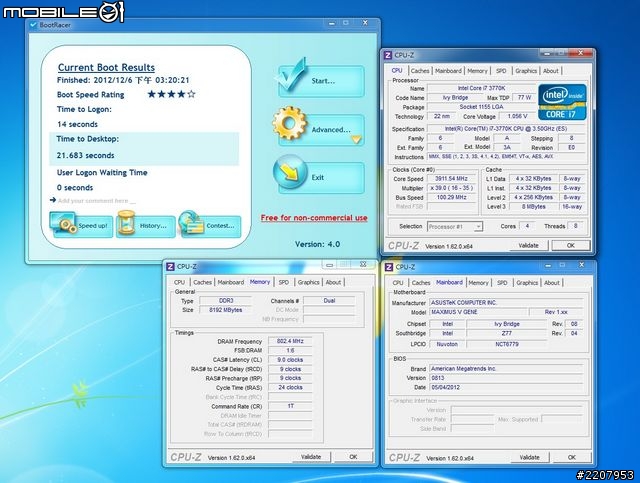Switch to Memory tab in CPU window
The width and height of the screenshot is (640, 483).
click(x=477, y=71)
